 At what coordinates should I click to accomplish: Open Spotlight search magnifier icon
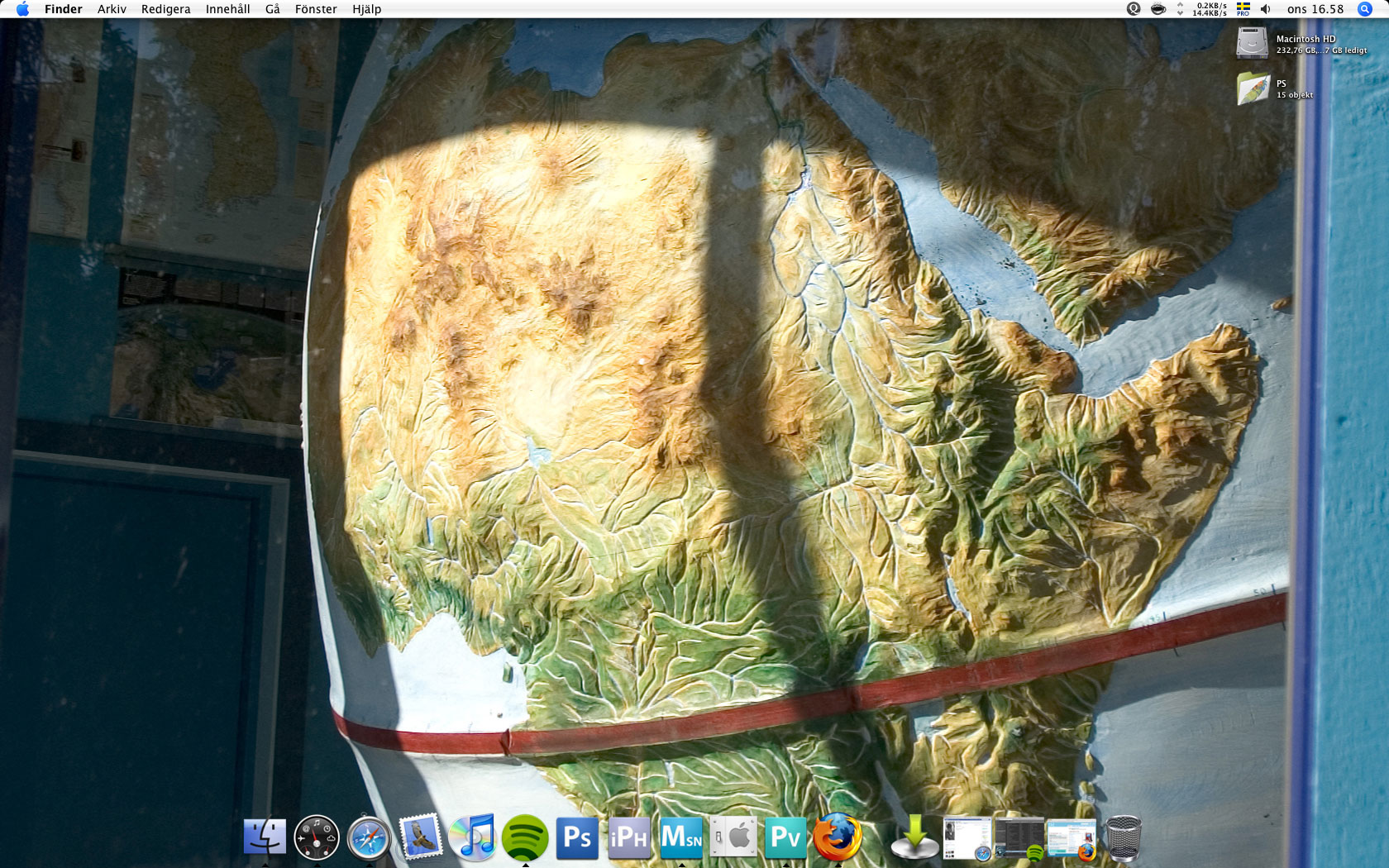click(1365, 9)
